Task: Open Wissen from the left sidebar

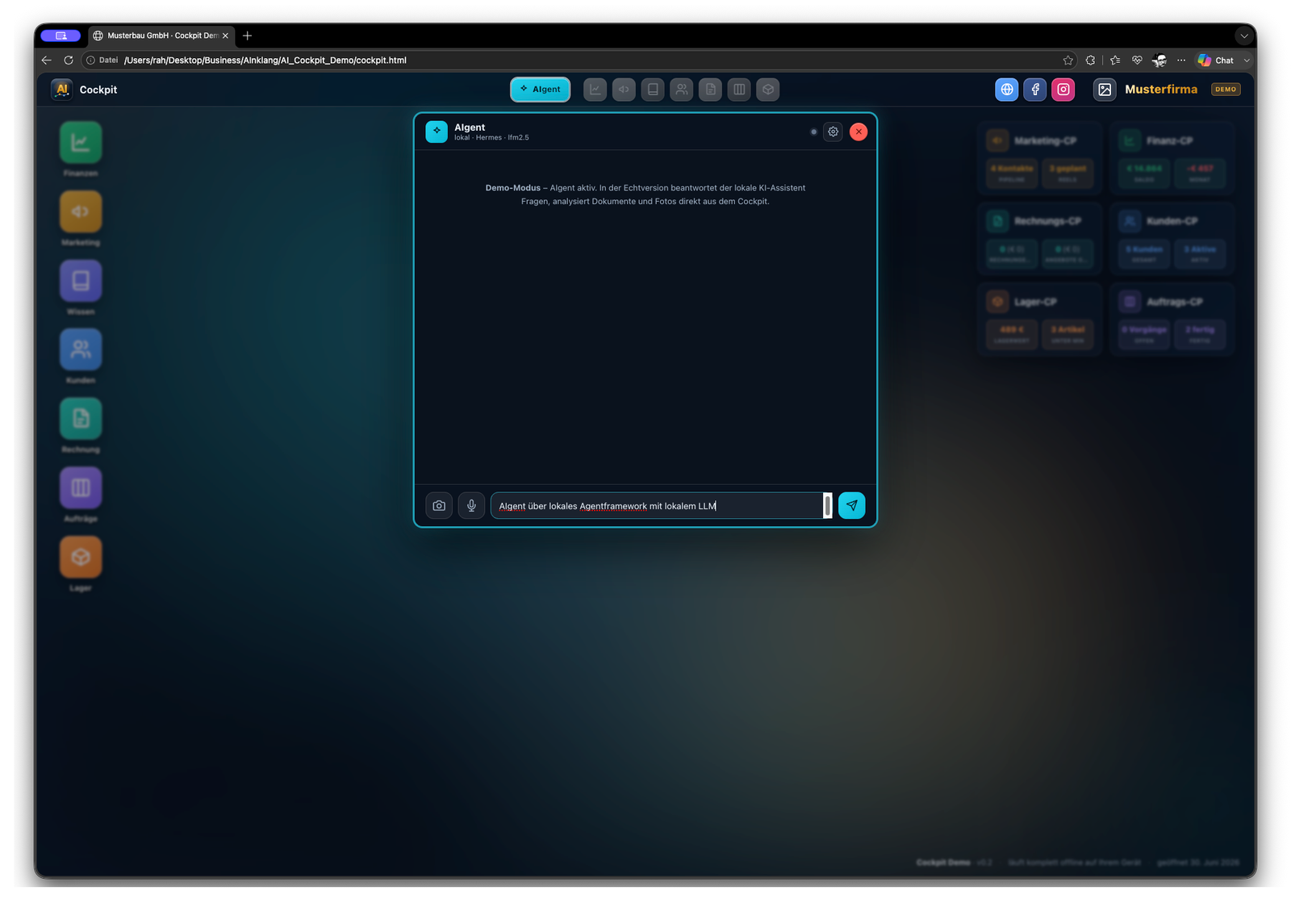Action: [81, 281]
